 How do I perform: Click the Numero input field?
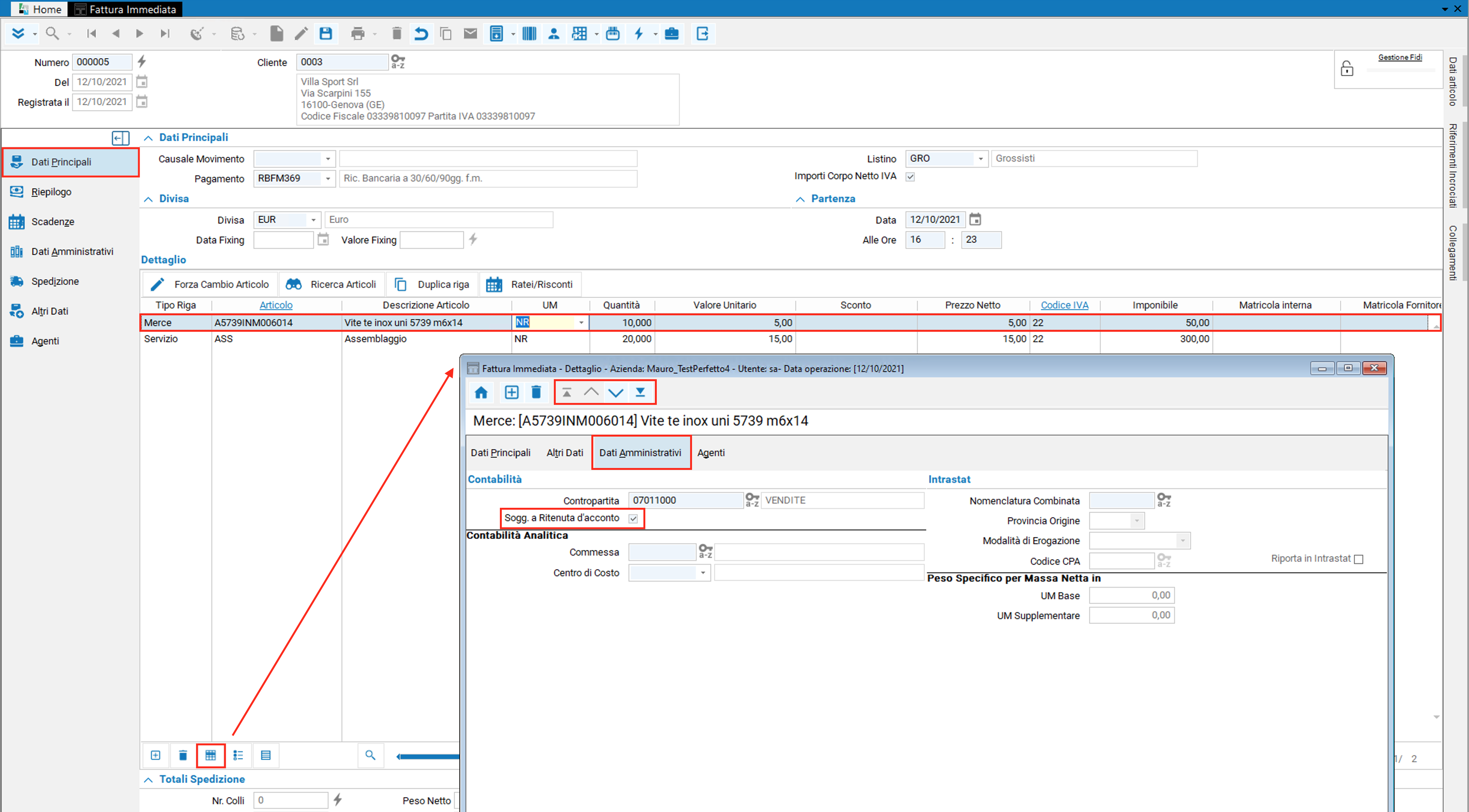click(x=102, y=62)
